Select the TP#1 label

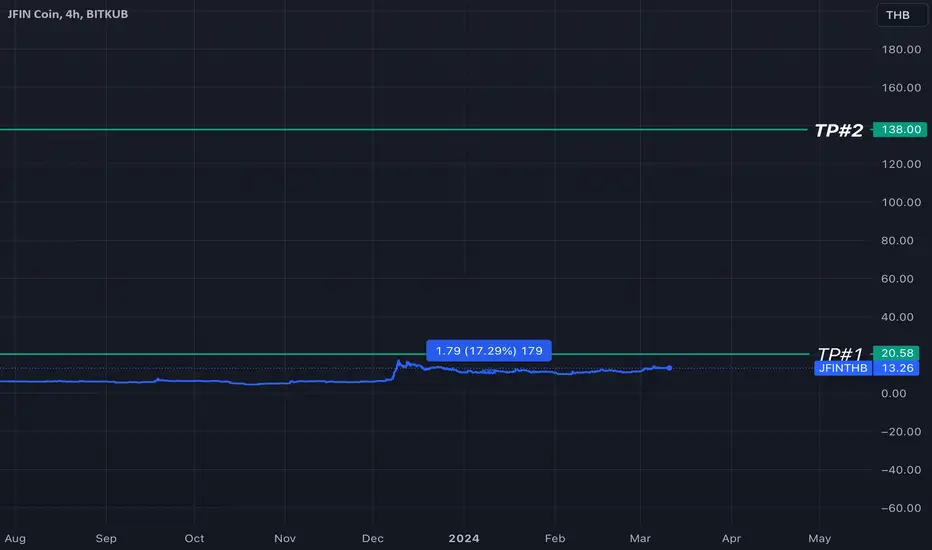840,354
